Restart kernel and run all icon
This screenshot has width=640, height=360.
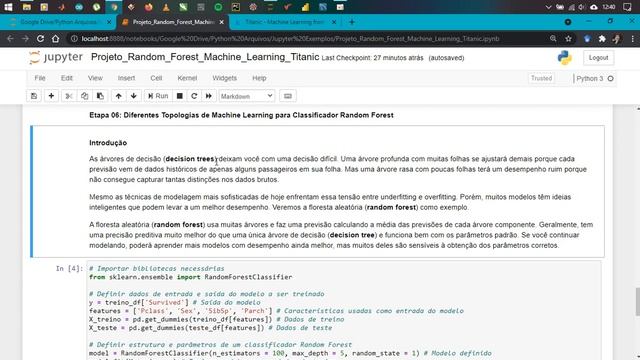tap(209, 96)
